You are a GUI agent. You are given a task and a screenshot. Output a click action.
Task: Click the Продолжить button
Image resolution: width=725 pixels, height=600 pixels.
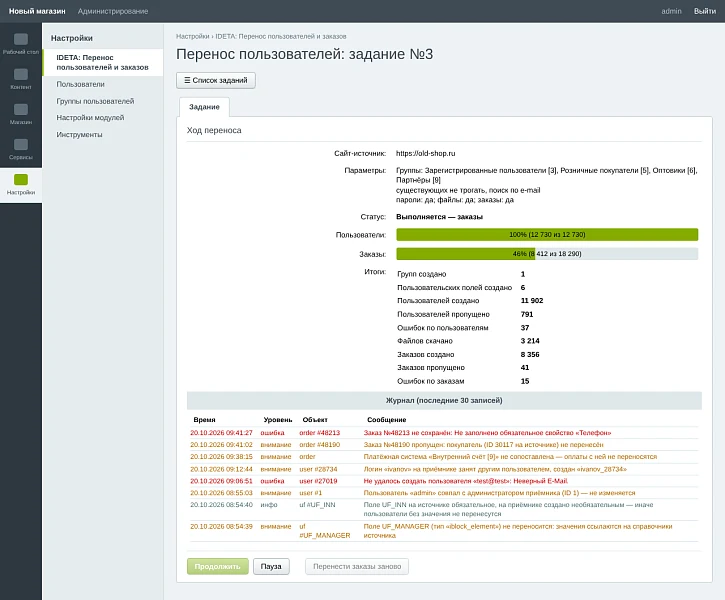pyautogui.click(x=218, y=566)
